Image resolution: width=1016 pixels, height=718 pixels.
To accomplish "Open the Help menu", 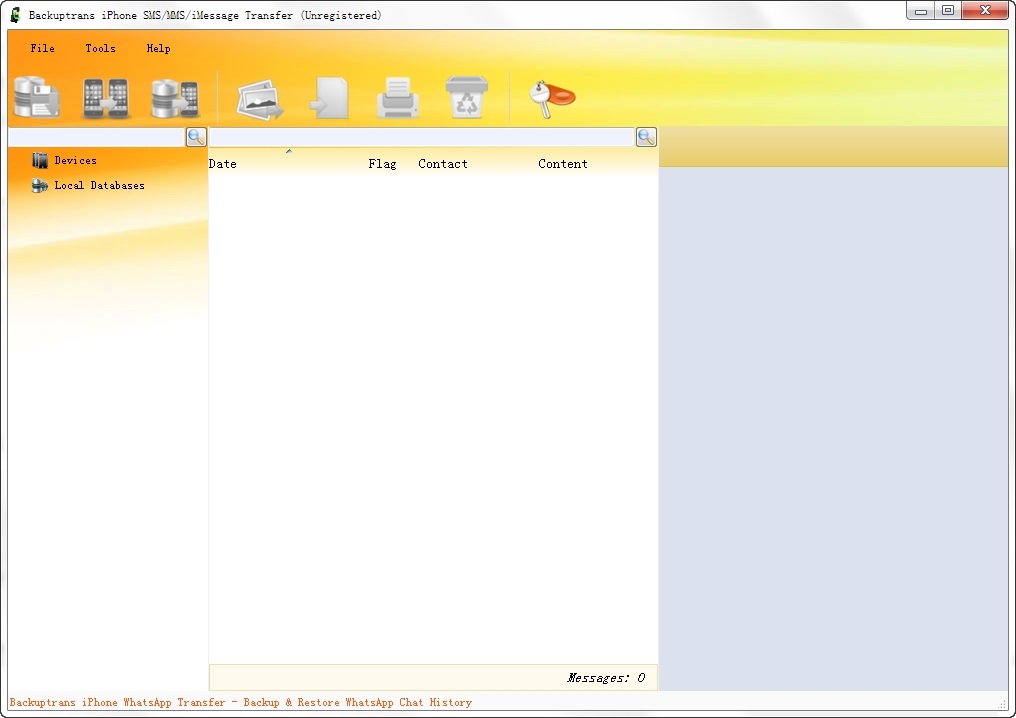I will coord(158,48).
